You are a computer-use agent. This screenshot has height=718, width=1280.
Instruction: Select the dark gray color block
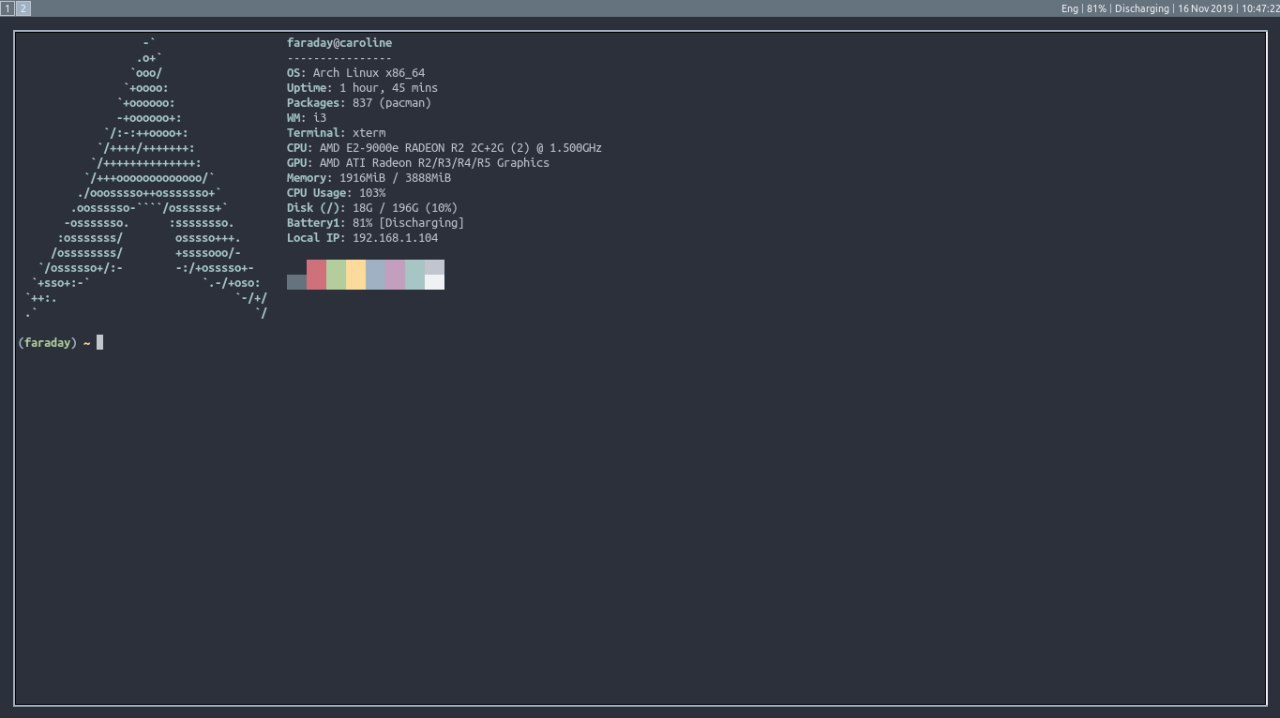(x=297, y=282)
